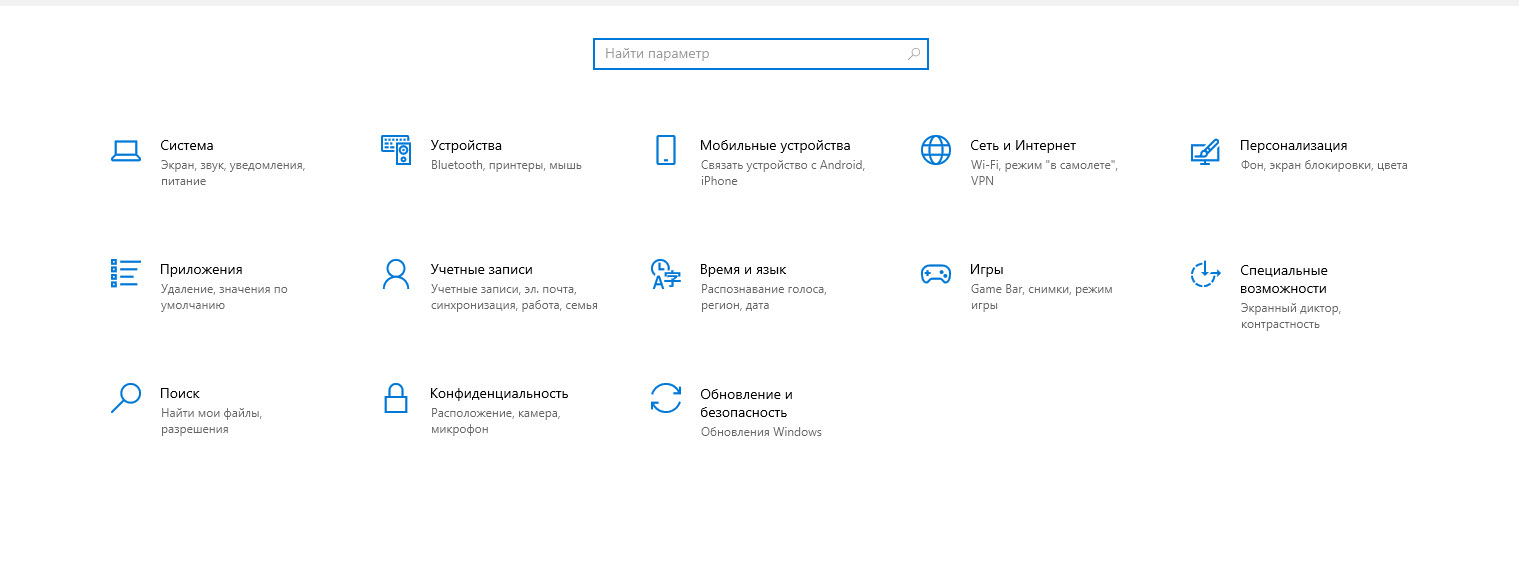Image resolution: width=1519 pixels, height=565 pixels.
Task: Click the person icon for Учетные записи
Action: (x=396, y=274)
